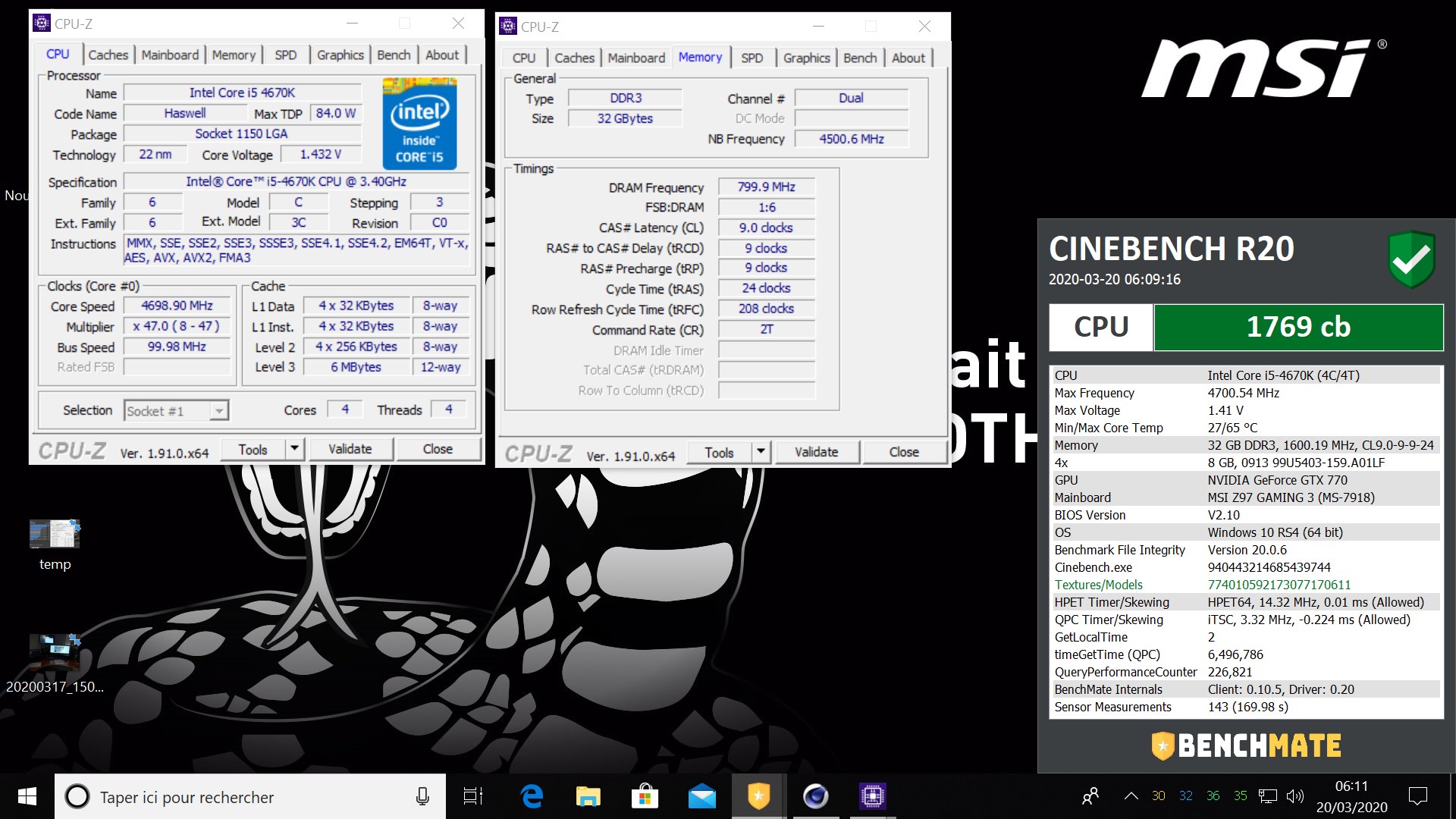The height and width of the screenshot is (819, 1456).
Task: Click Close button in left CPU-Z
Action: pos(438,449)
